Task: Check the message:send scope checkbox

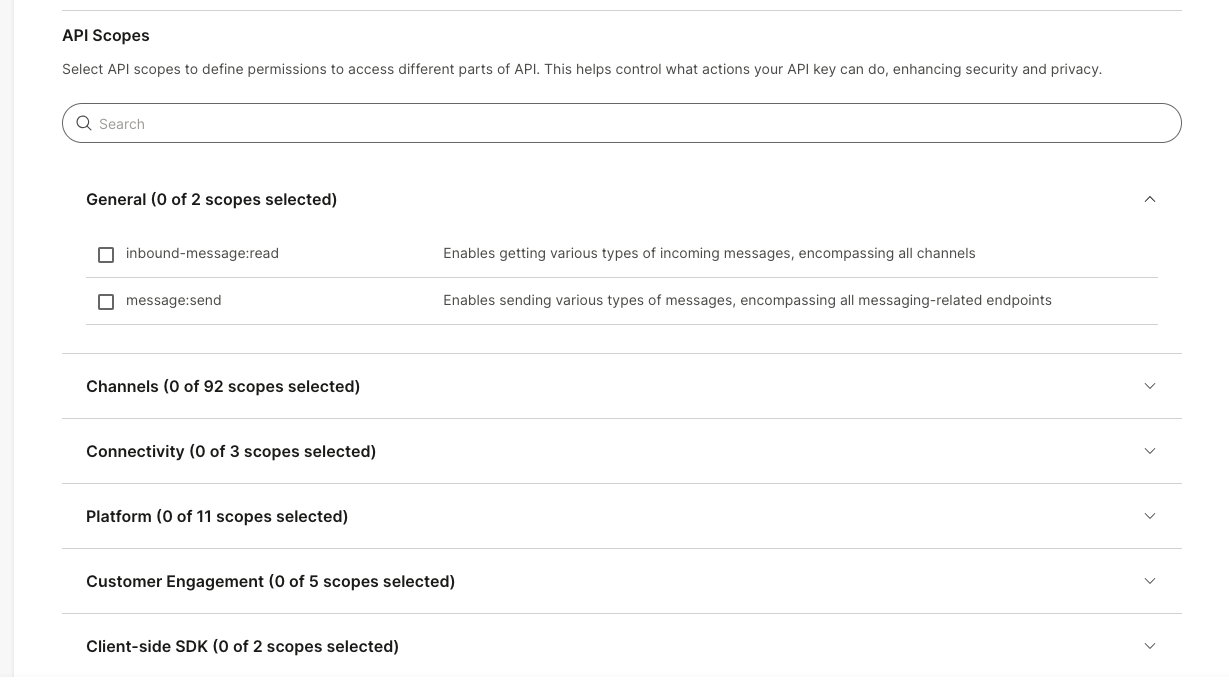Action: click(106, 302)
